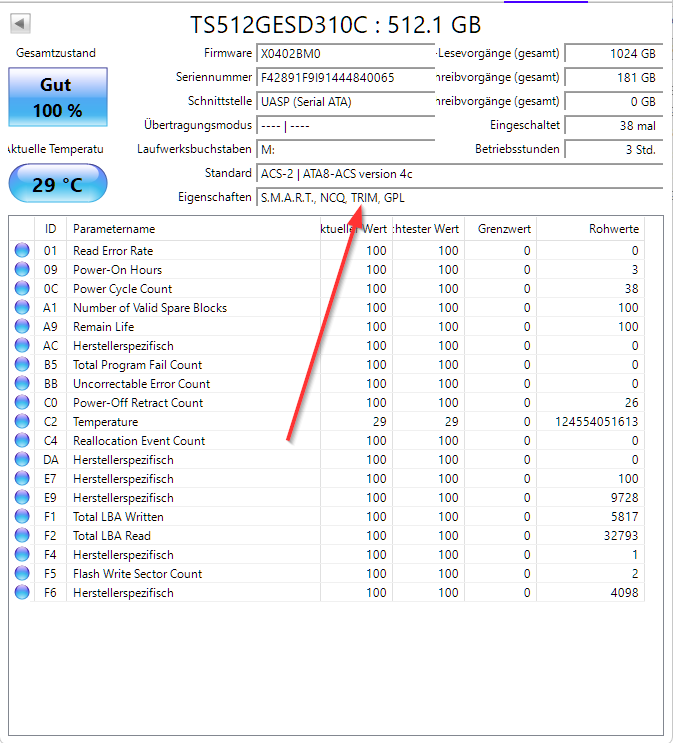Click the Temperature raw value 124554051613
Image resolution: width=673 pixels, height=743 pixels.
point(597,421)
